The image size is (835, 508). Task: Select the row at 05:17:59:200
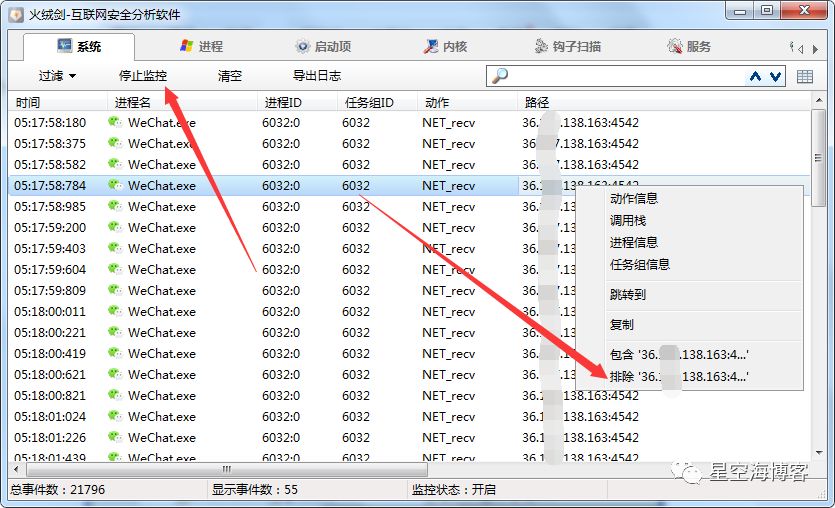pos(409,227)
